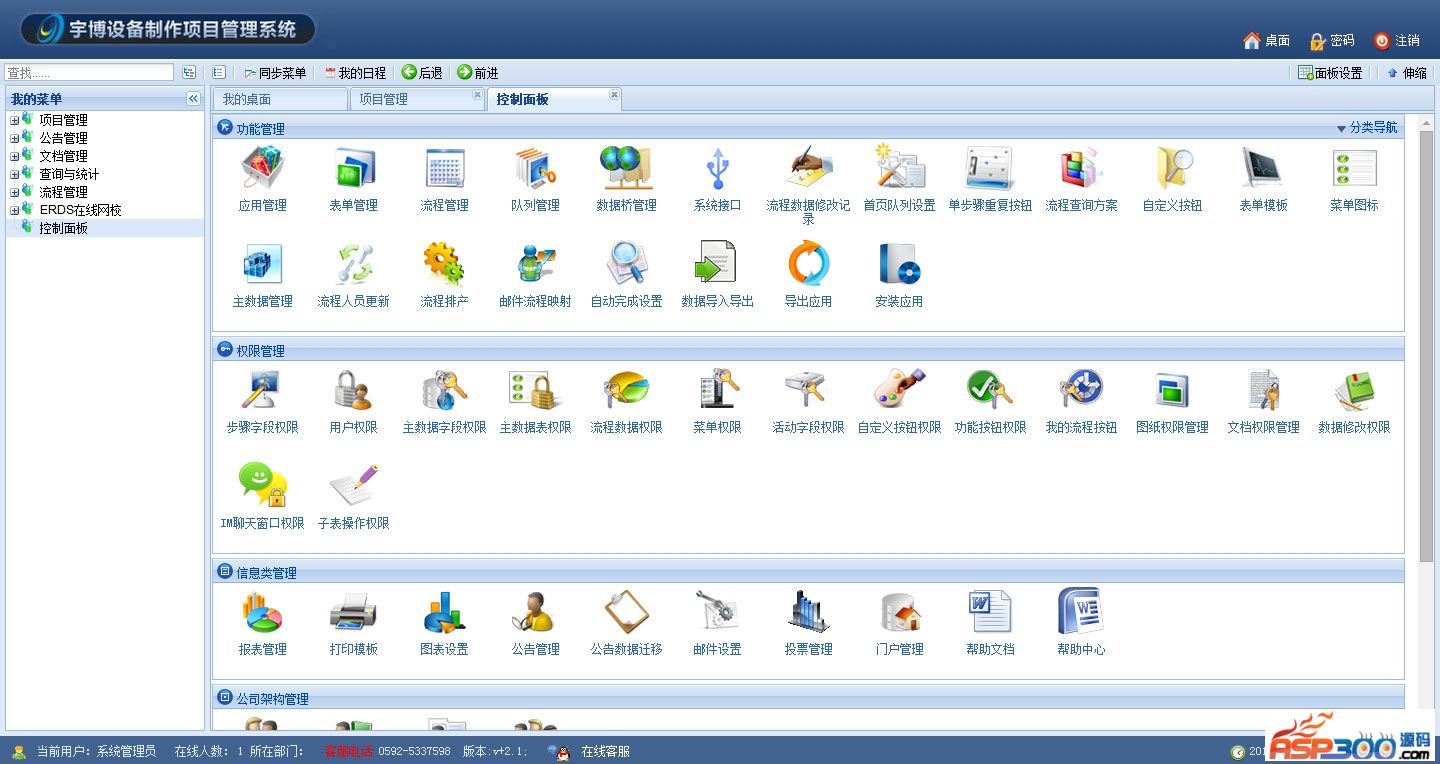The height and width of the screenshot is (764, 1440).
Task: Click the control panel vertical scrollbar
Action: pyautogui.click(x=1426, y=345)
